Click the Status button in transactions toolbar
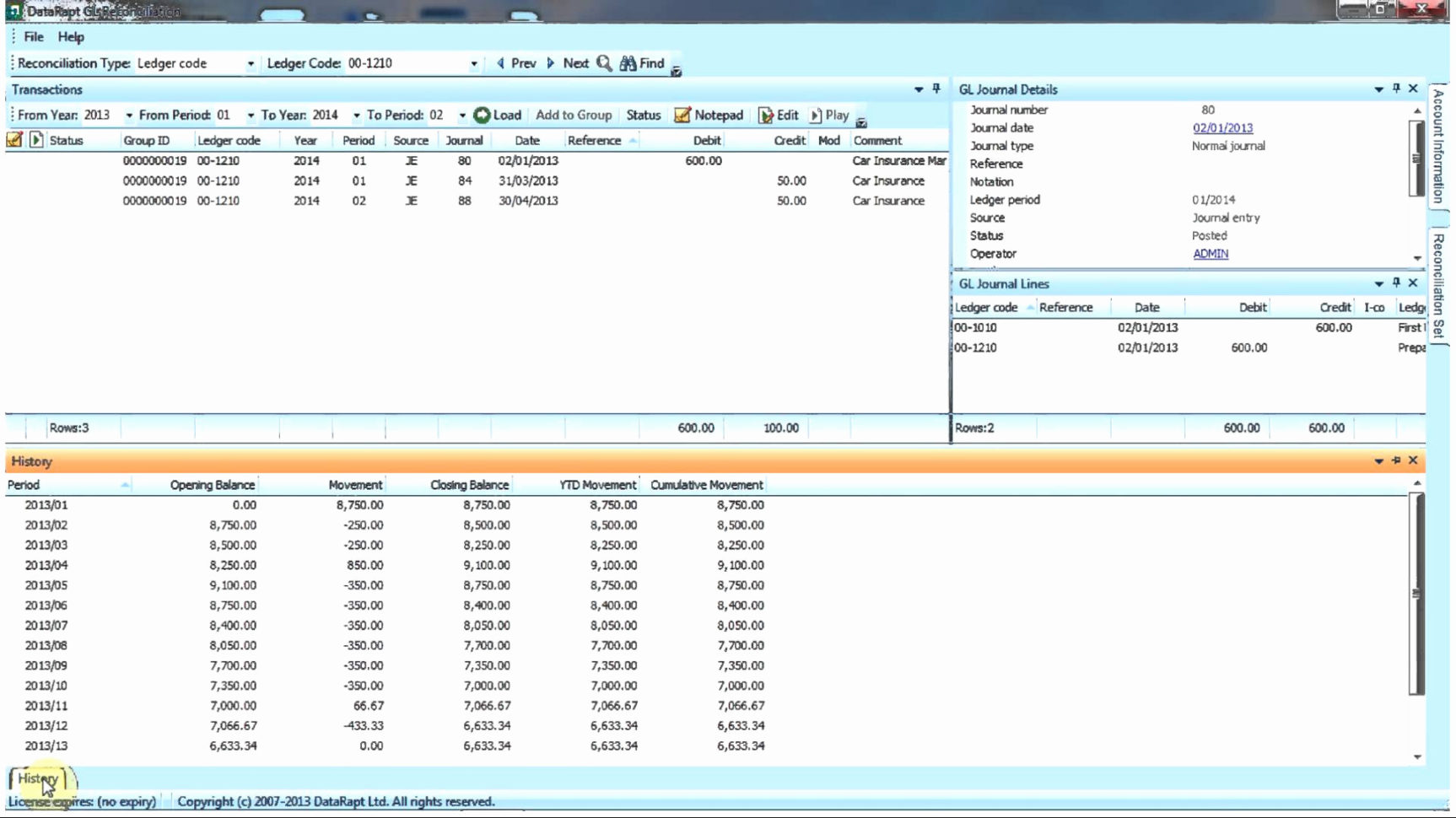 click(x=643, y=116)
